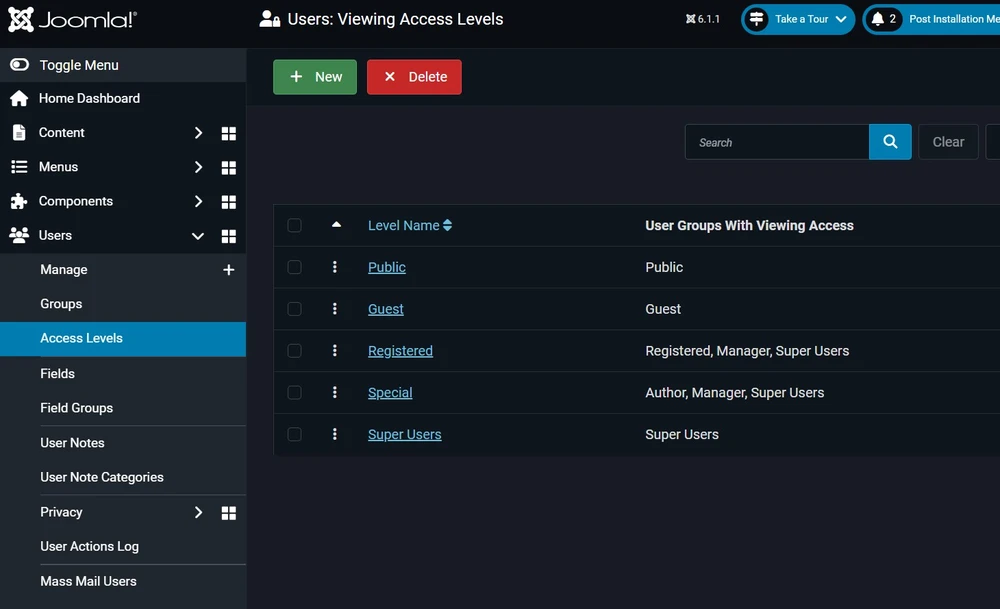Check the Guest row checkbox
The image size is (1000, 609).
(294, 309)
